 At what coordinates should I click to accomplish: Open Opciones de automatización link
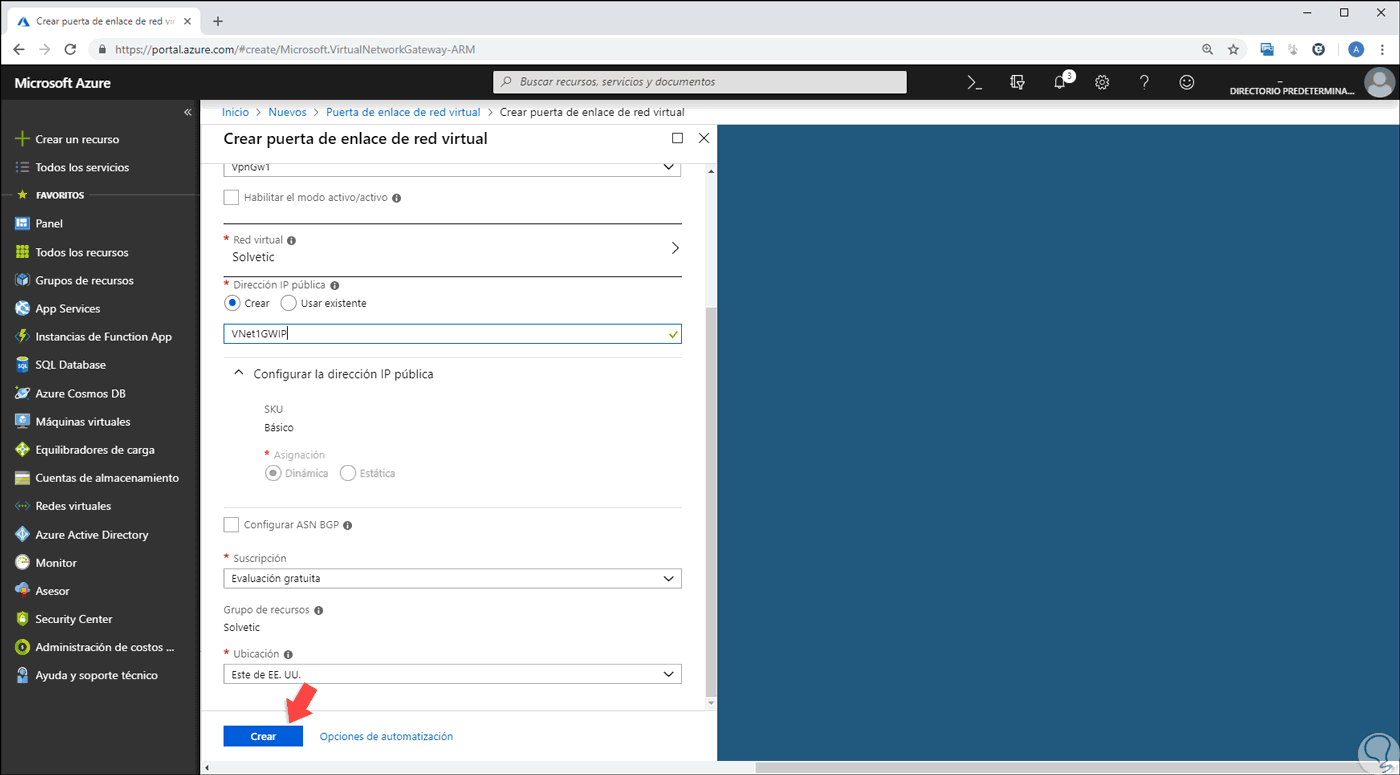386,736
